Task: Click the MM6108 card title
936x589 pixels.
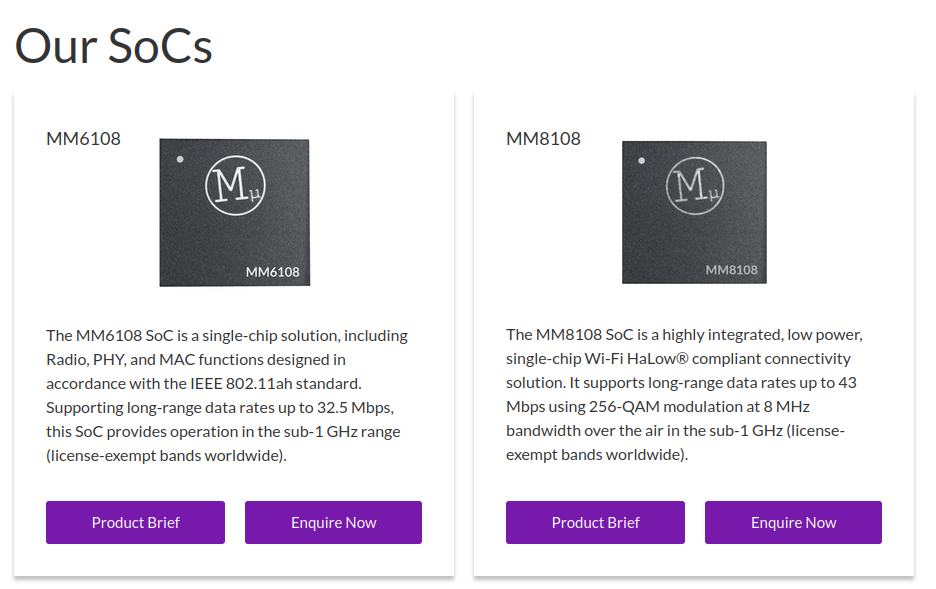Action: (83, 139)
